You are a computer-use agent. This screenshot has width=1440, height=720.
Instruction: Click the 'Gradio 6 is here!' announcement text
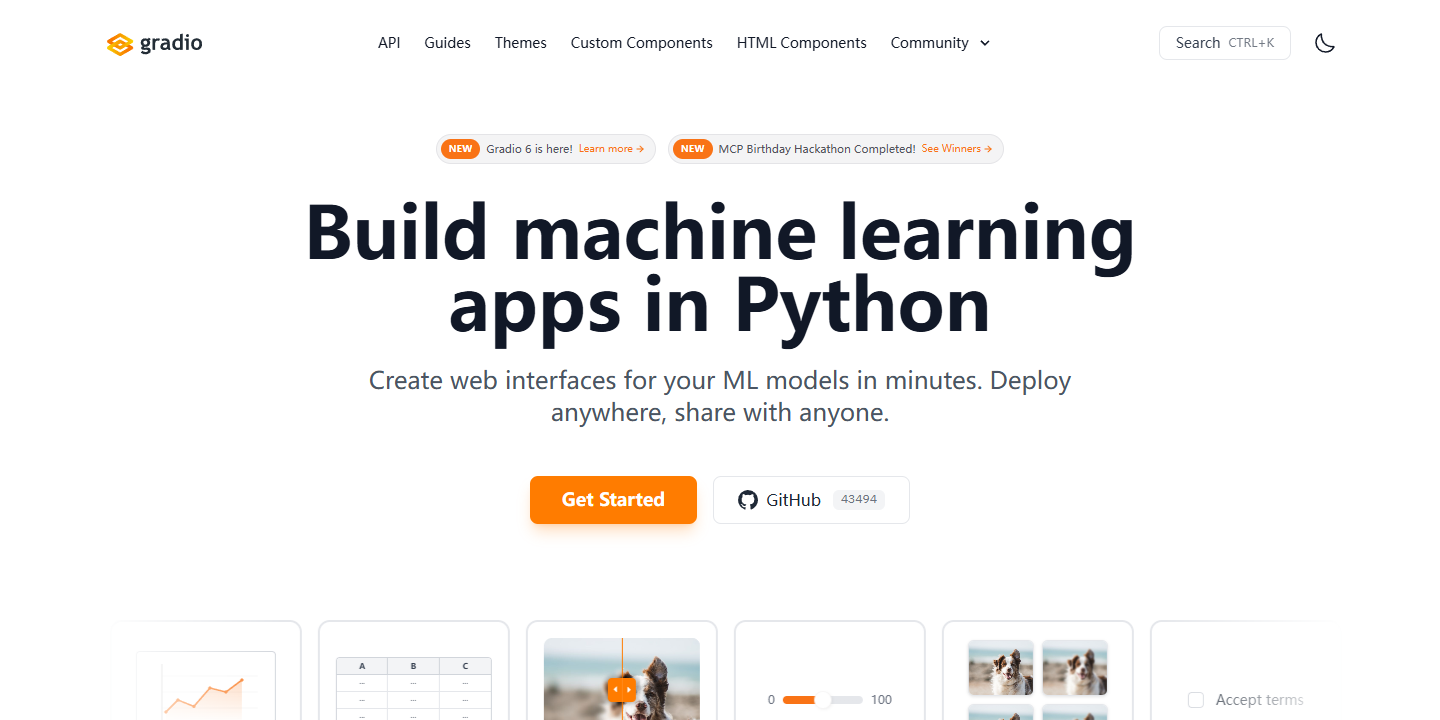click(530, 149)
